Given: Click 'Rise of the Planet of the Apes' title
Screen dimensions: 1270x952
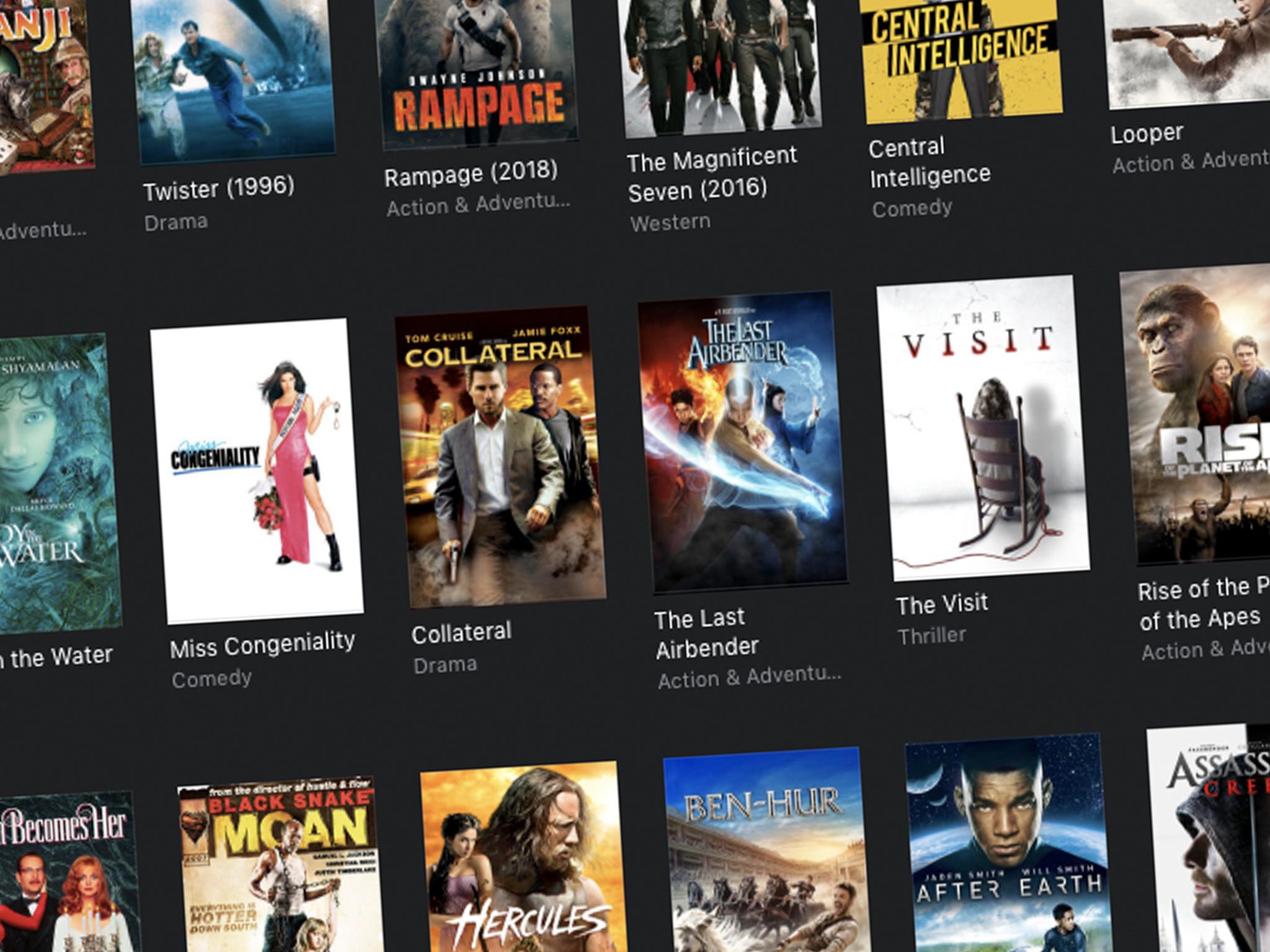Looking at the screenshot, I should click(x=1204, y=603).
